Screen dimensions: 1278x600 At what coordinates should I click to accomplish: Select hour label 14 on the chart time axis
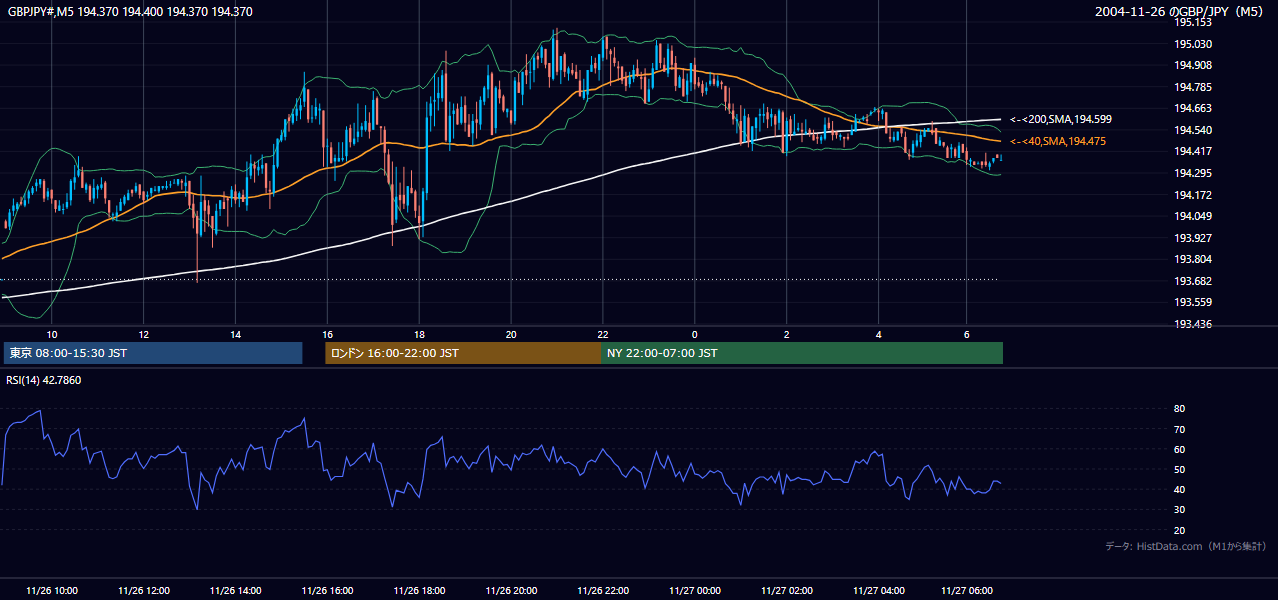click(x=235, y=334)
